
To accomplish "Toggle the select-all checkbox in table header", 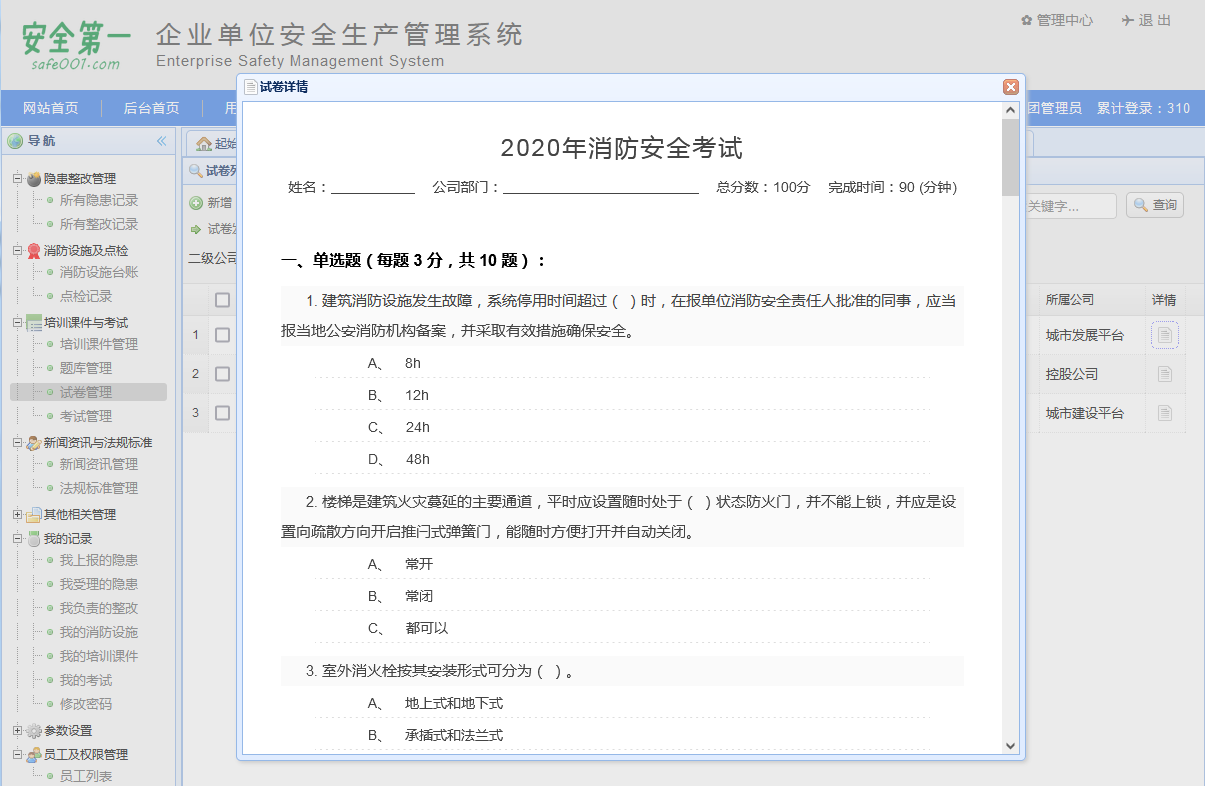I will coord(222,300).
